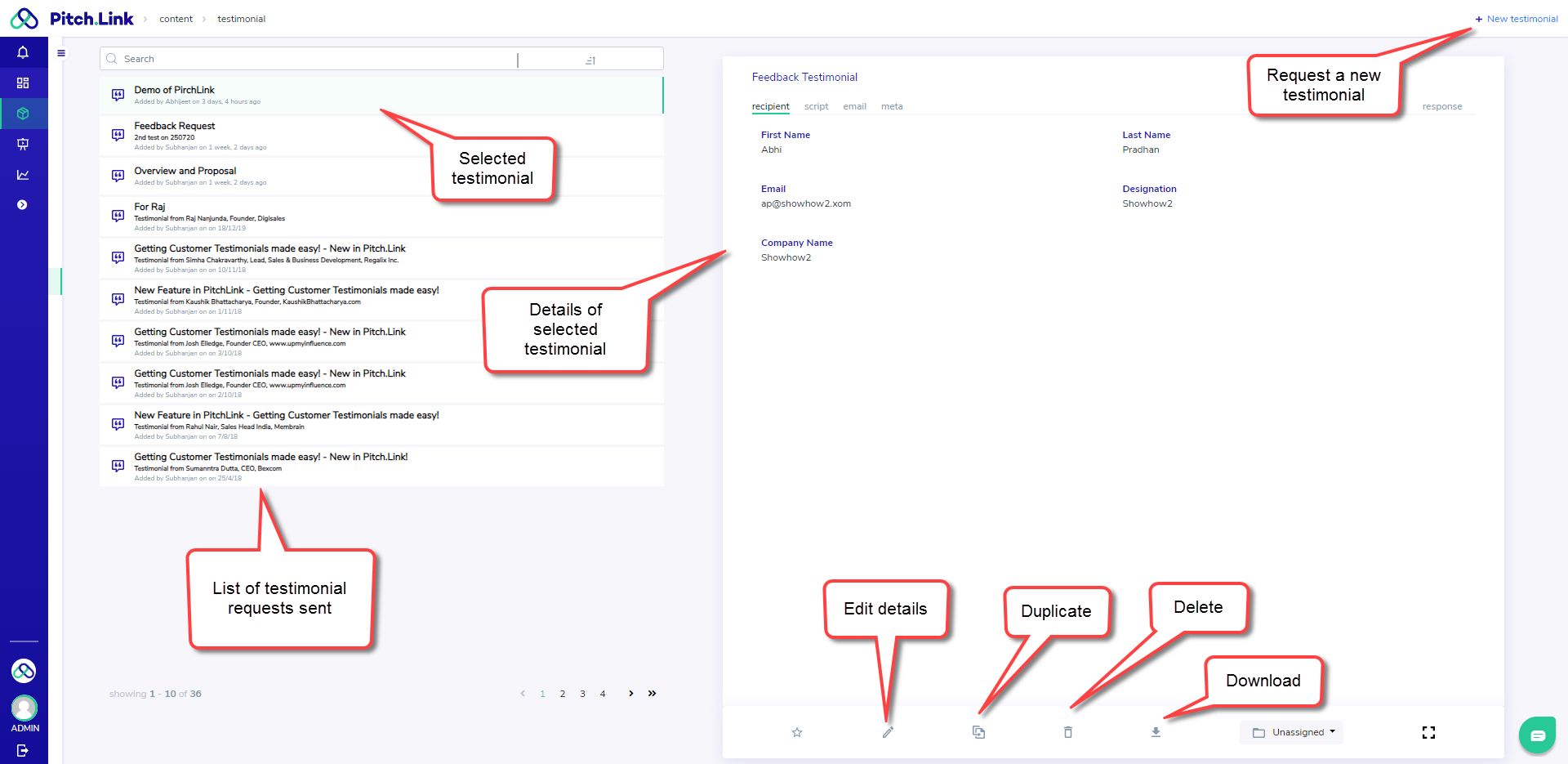
Task: Open the chat support widget
Action: [1537, 735]
